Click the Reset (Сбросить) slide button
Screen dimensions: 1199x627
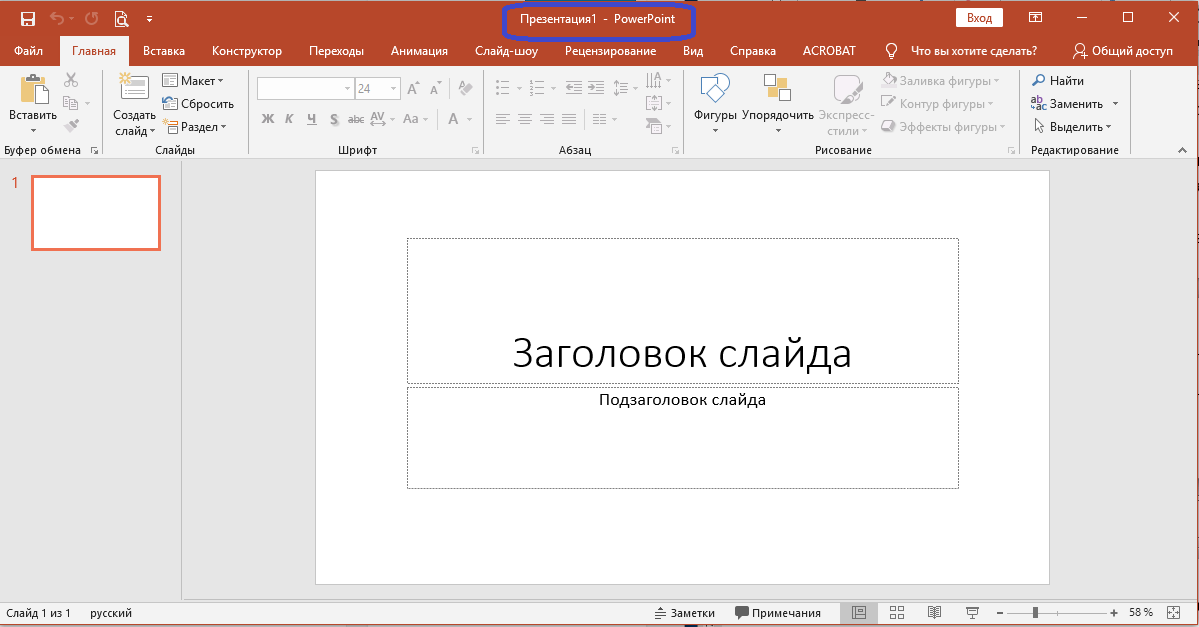pyautogui.click(x=198, y=104)
